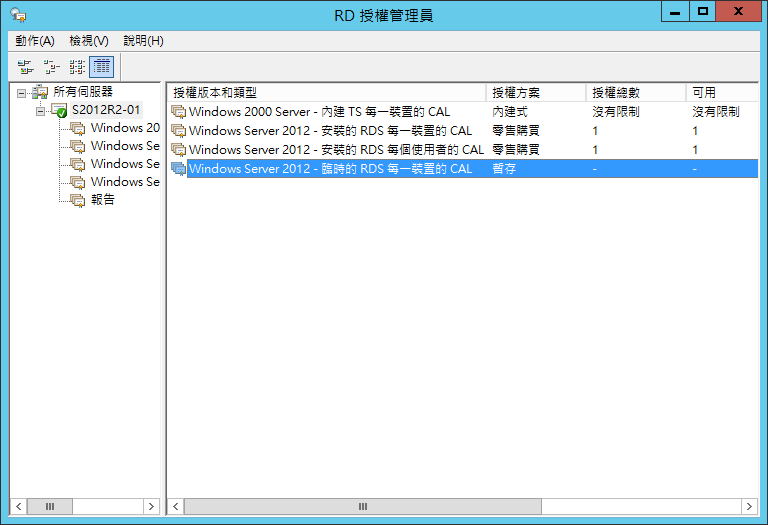Viewport: 768px width, 525px height.
Task: Click the RD licensing manager title bar icon
Action: 19,15
